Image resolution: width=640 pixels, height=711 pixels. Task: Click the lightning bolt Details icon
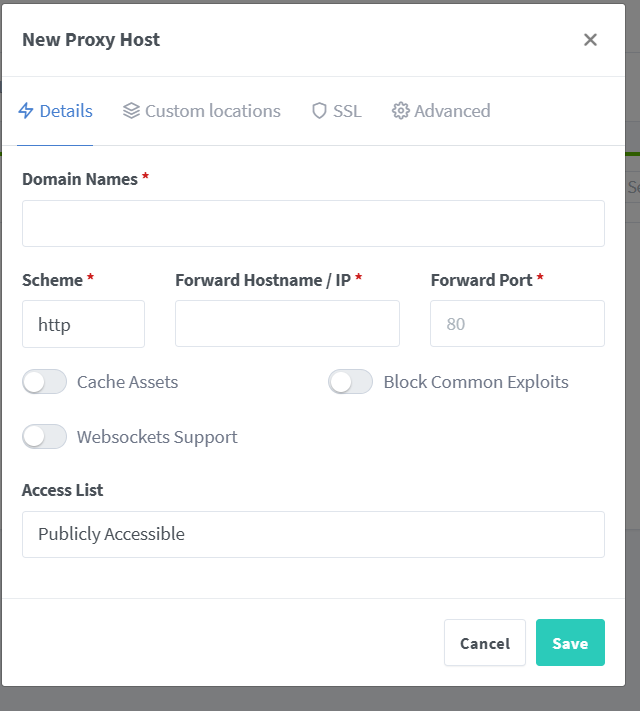(26, 111)
